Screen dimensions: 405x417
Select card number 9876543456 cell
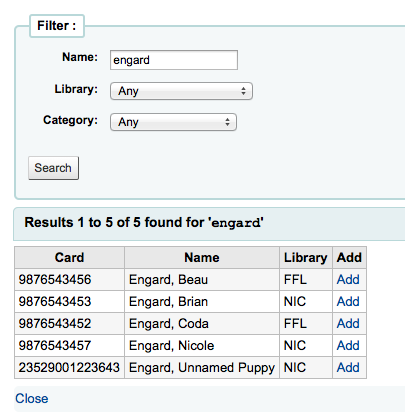coord(69,280)
